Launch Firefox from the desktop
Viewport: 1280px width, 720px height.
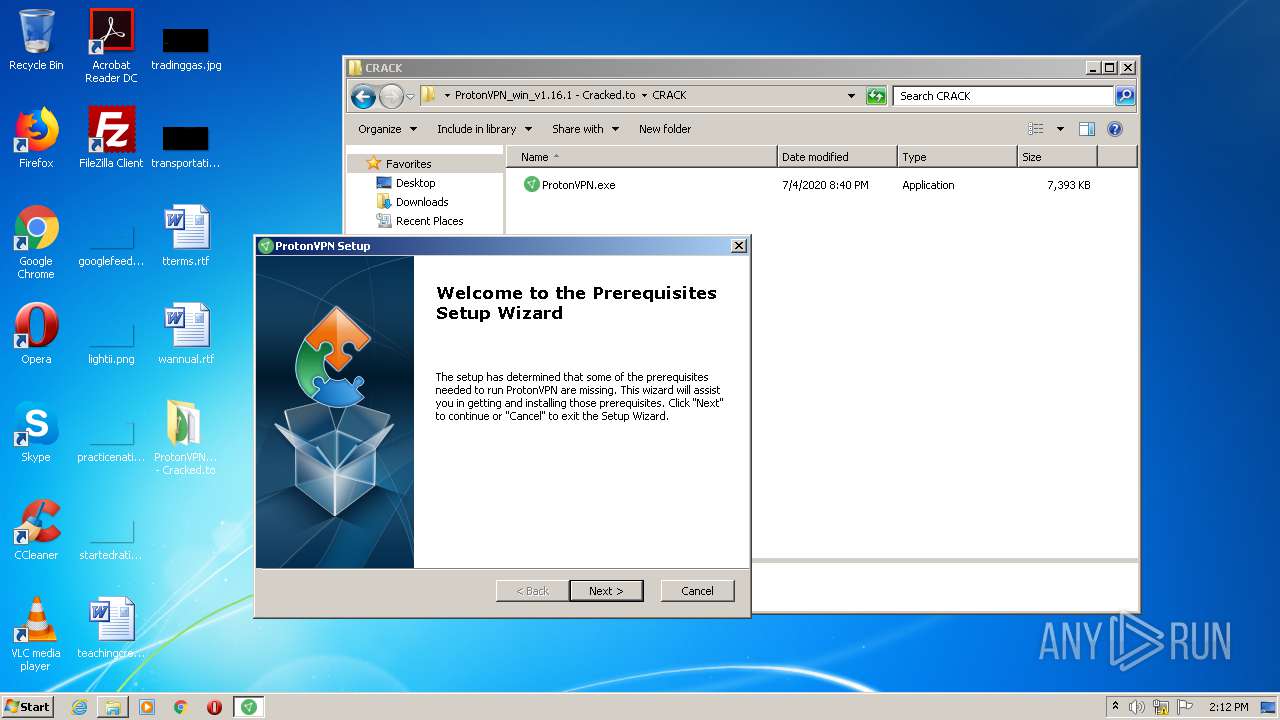click(x=36, y=138)
